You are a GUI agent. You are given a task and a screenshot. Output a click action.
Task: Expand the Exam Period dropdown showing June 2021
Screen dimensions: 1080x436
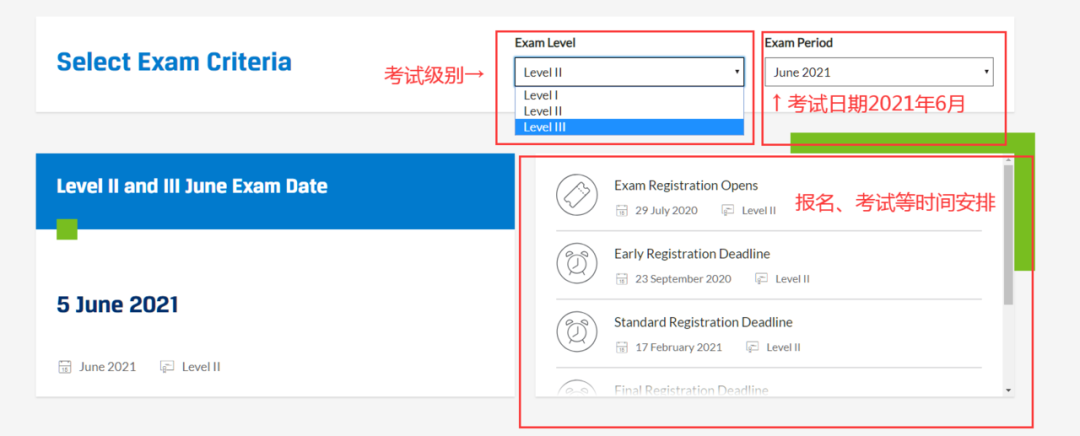tap(877, 72)
